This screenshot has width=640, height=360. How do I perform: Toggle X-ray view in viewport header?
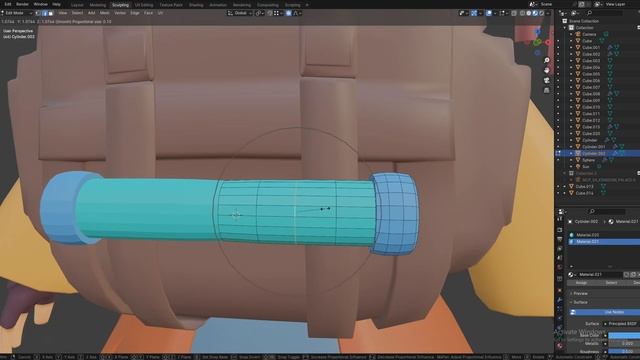click(514, 13)
